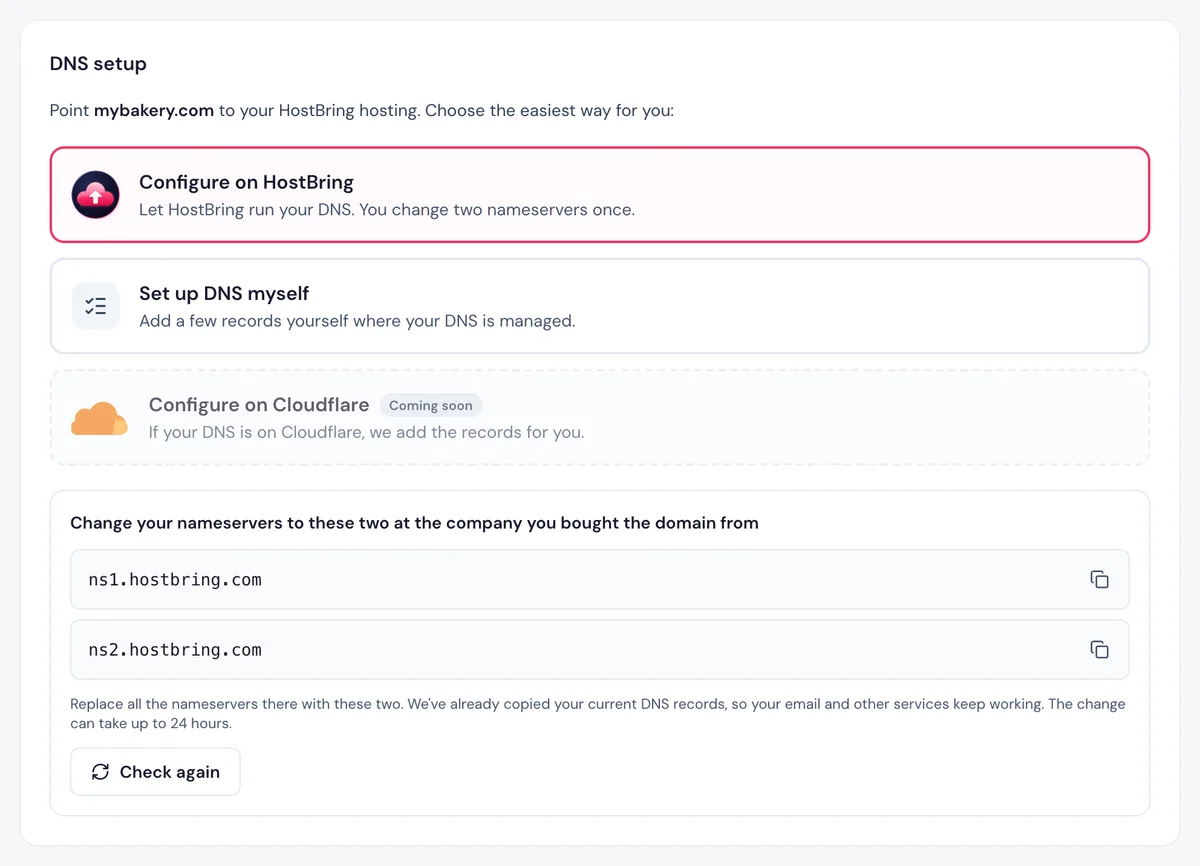Screen dimensions: 1200x866
Task: Click the ns2.hostbring.com field
Action: tap(600, 650)
